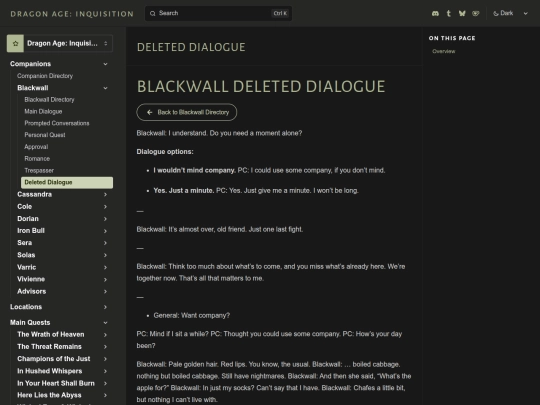Expand In Hushed Whispers chevron

pyautogui.click(x=105, y=371)
